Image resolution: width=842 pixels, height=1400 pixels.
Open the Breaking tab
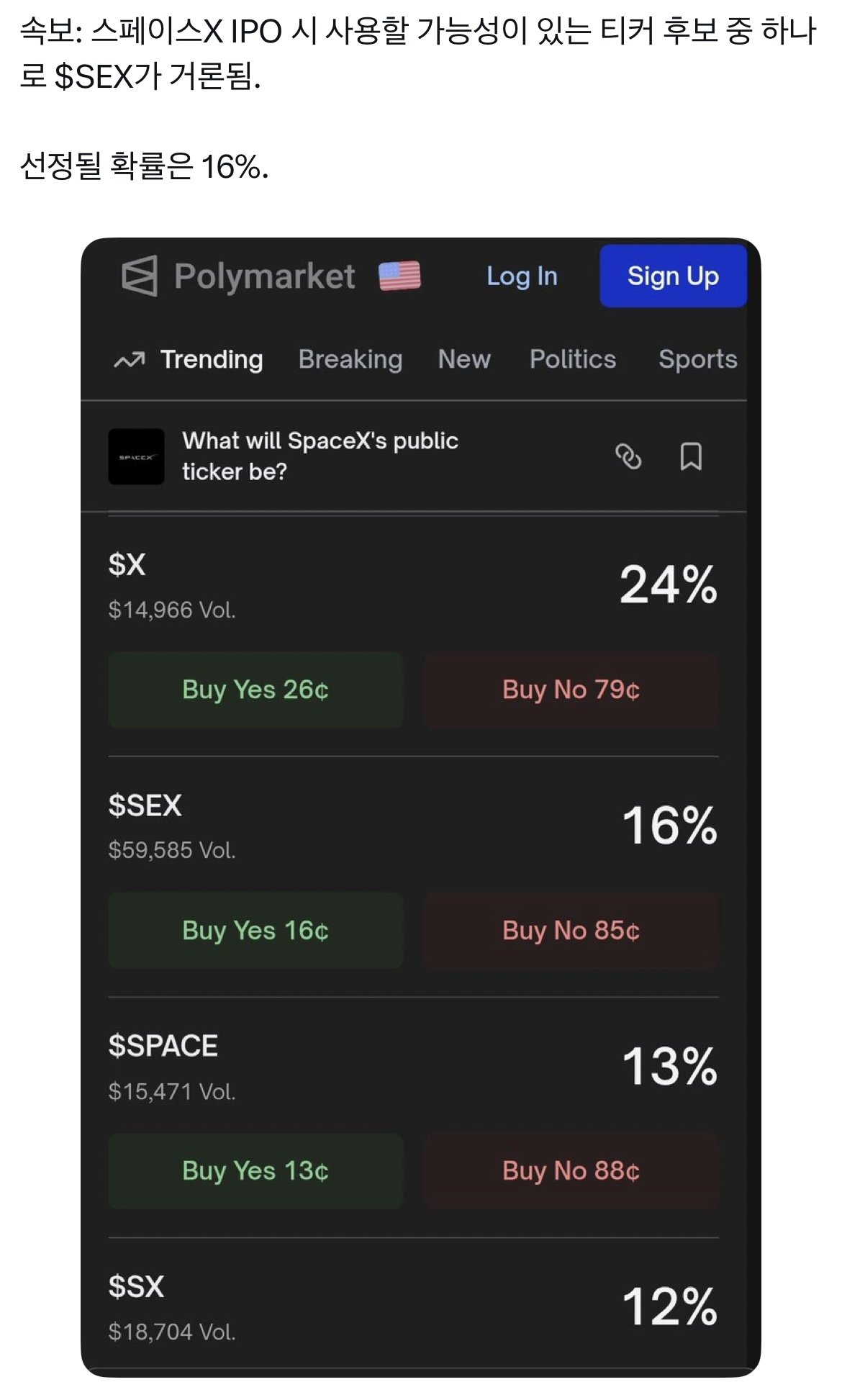coord(350,359)
